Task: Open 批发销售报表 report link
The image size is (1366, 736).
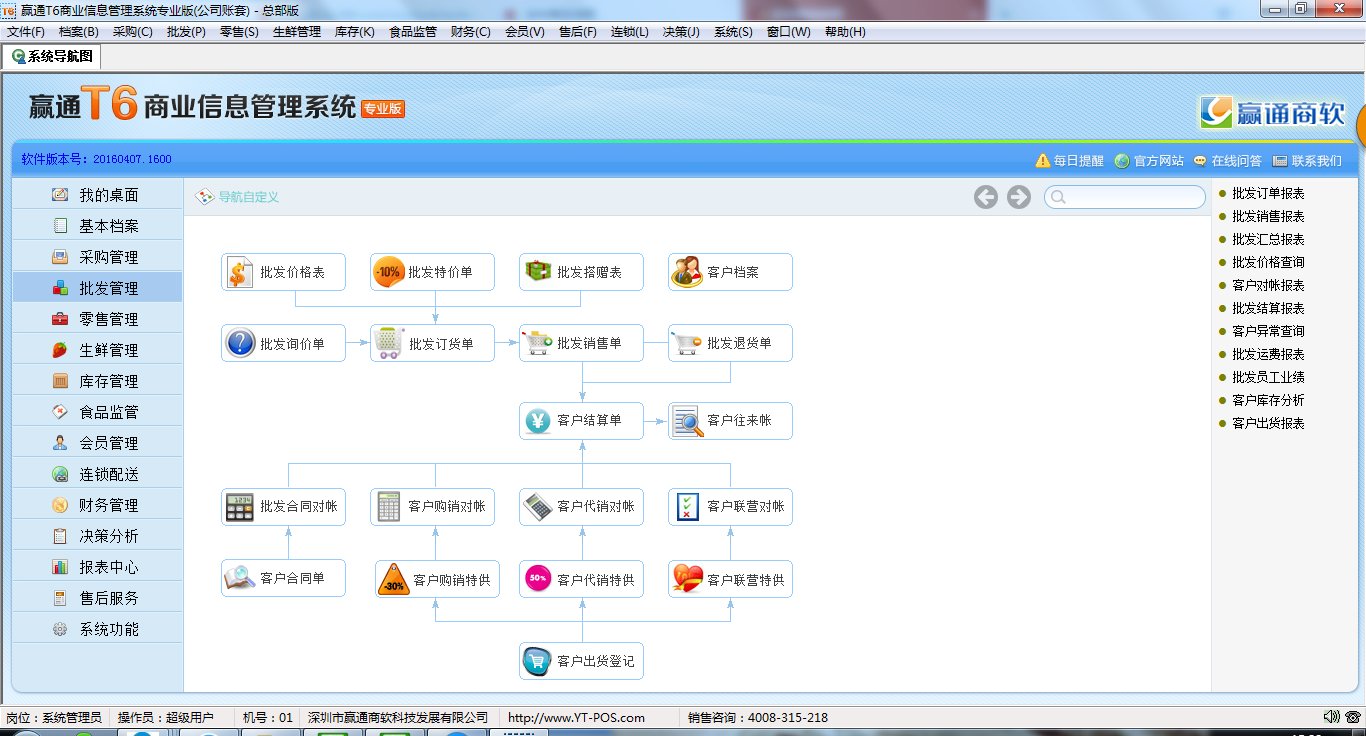Action: (x=1268, y=216)
